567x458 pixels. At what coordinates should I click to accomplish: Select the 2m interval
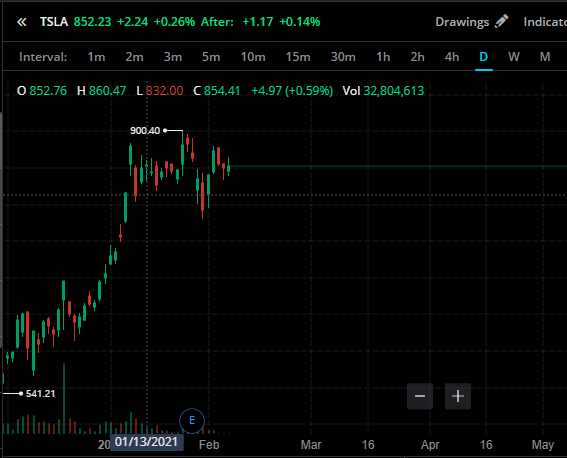click(x=135, y=57)
